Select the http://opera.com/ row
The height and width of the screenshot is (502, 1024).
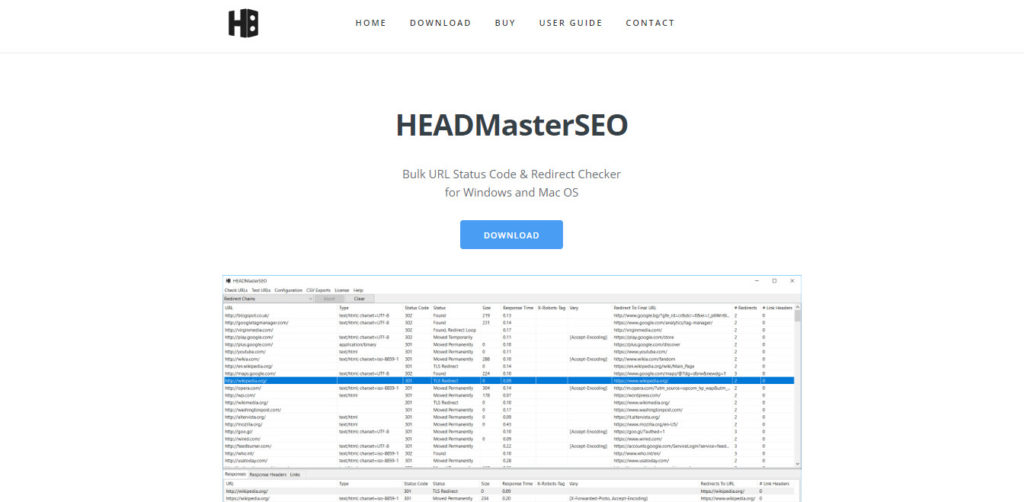[x=509, y=388]
